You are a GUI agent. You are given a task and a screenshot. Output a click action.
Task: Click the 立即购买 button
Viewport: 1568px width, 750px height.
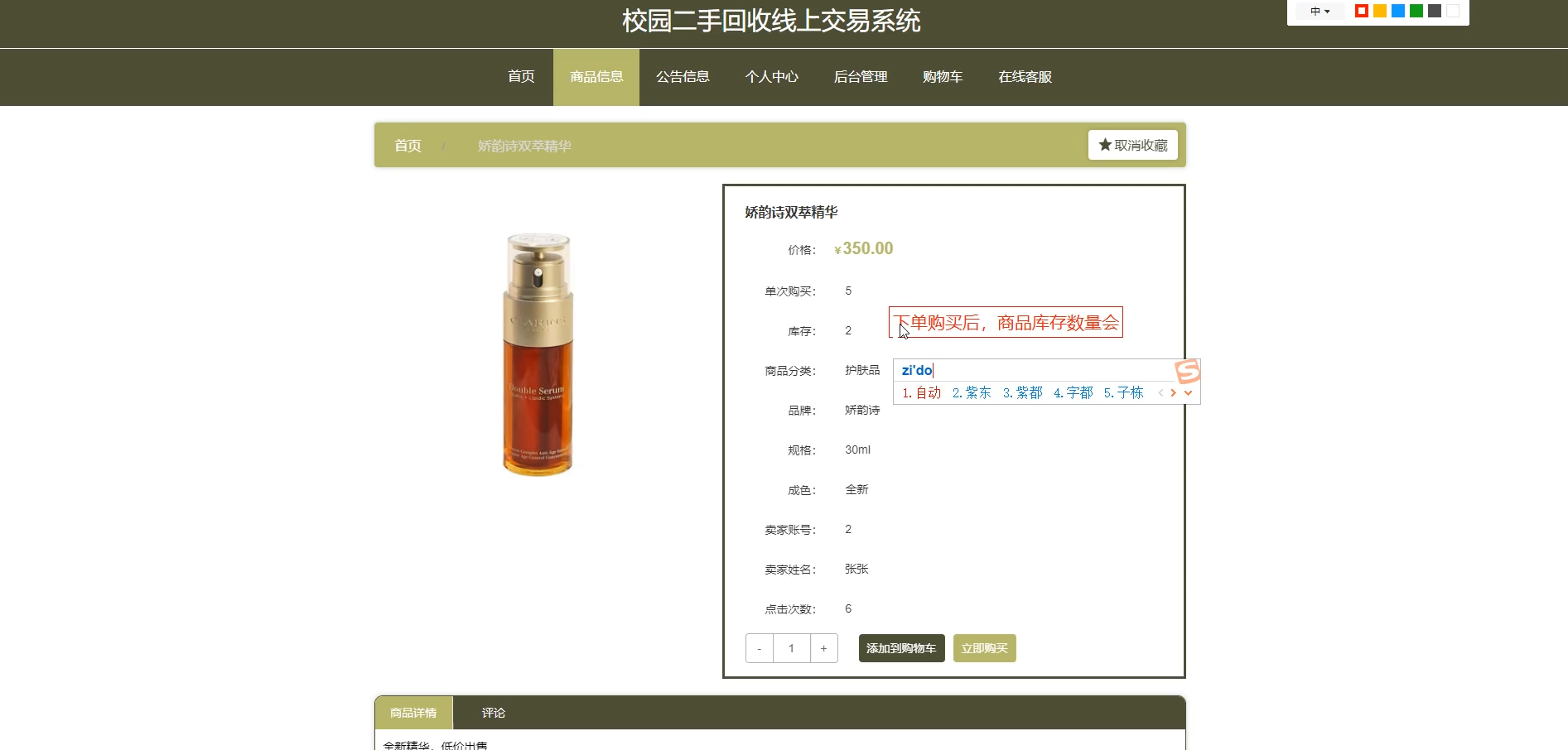click(x=984, y=648)
